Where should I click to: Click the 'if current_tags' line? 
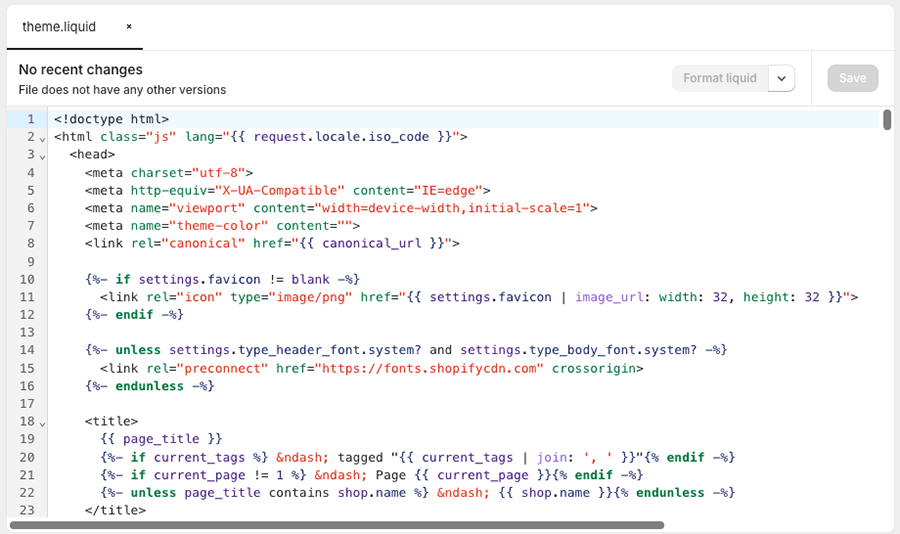(x=417, y=457)
